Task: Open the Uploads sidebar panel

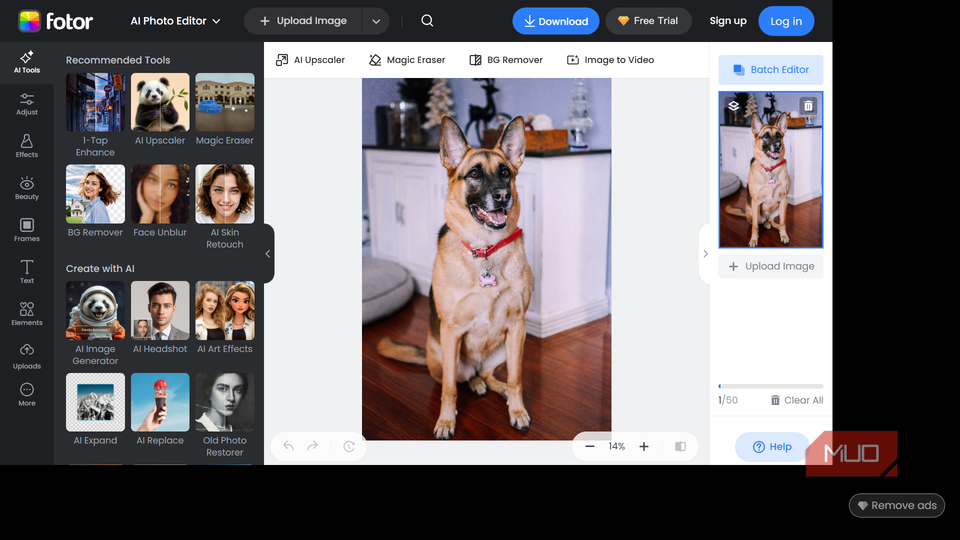Action: (x=27, y=357)
